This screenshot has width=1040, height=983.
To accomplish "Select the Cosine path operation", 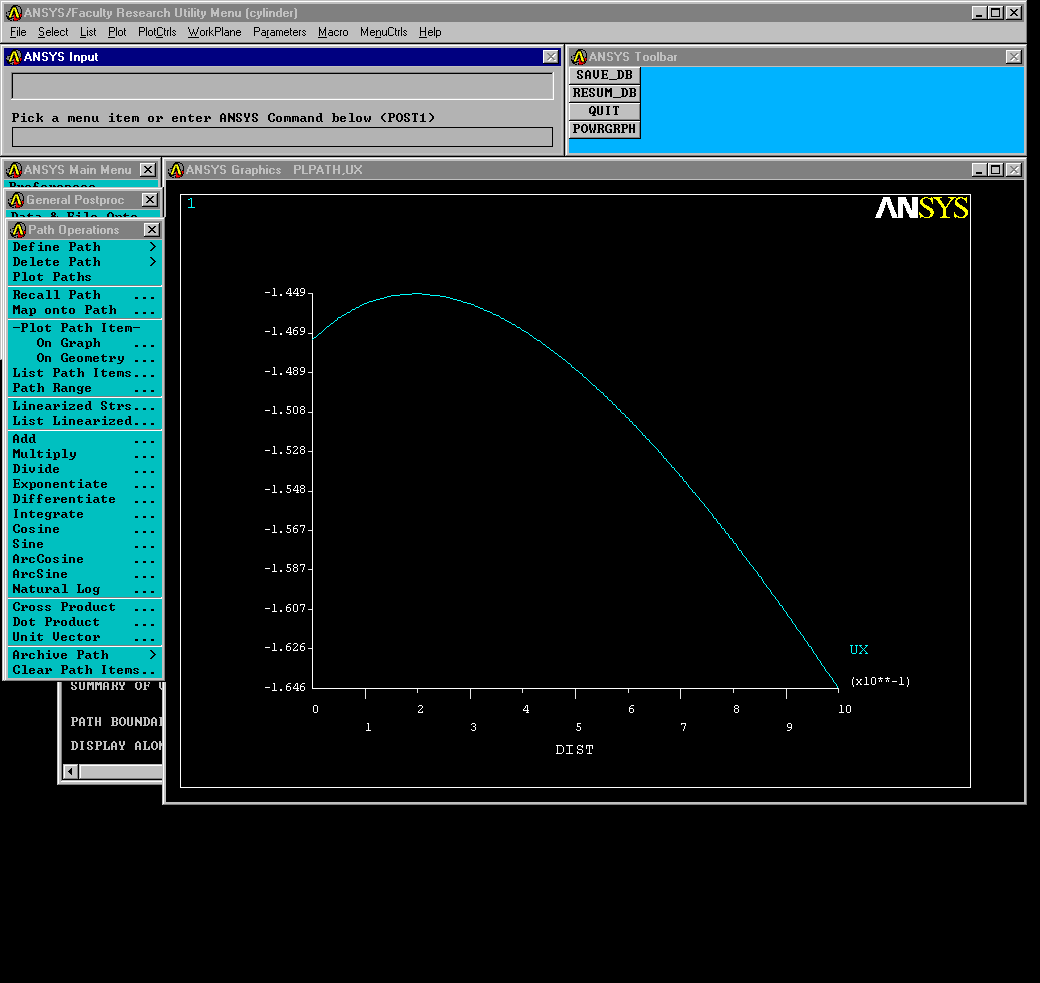I will pos(84,529).
